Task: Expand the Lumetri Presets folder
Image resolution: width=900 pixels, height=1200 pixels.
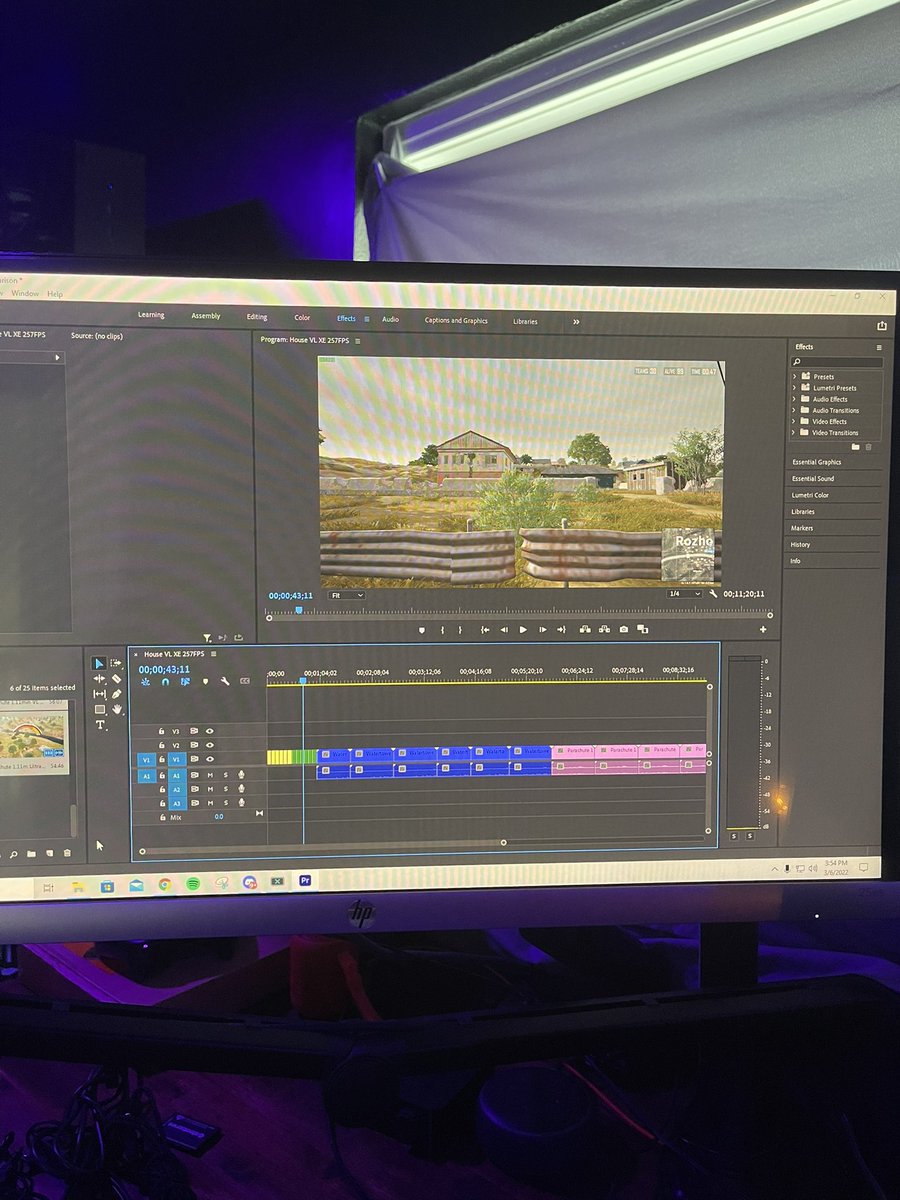Action: [795, 388]
